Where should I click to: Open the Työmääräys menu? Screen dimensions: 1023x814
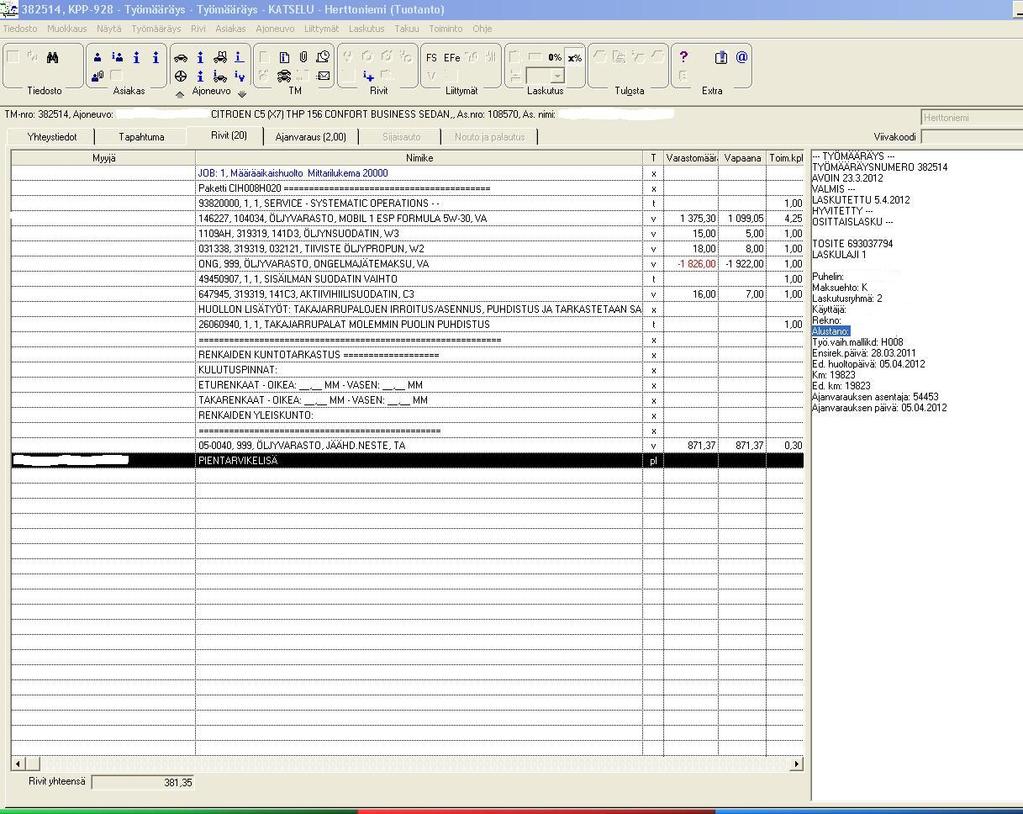point(156,29)
